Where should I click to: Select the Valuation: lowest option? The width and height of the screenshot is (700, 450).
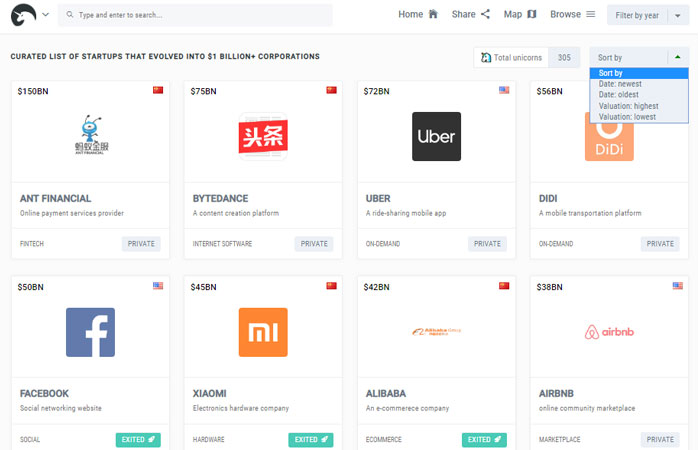coord(627,117)
